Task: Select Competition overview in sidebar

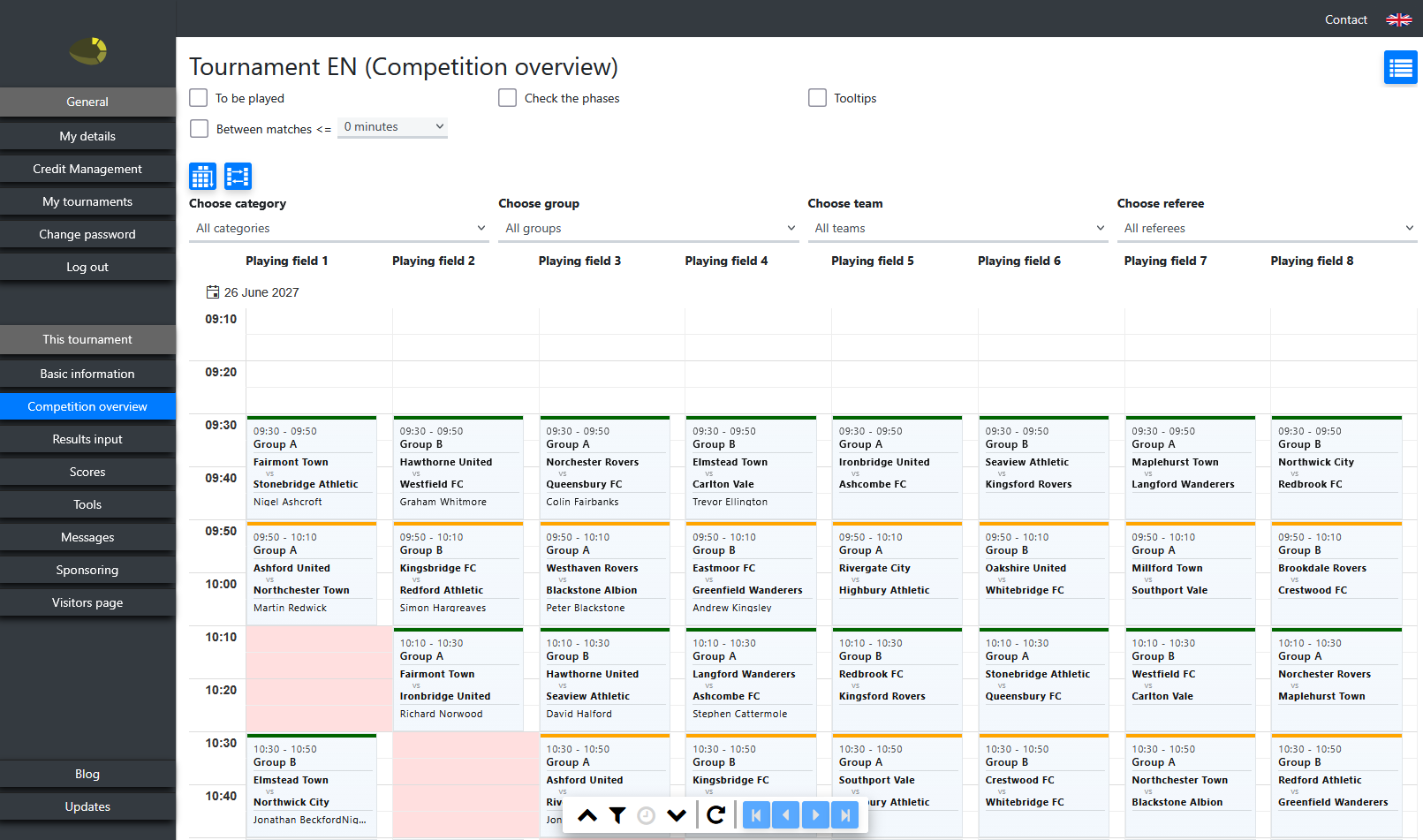Action: click(87, 406)
